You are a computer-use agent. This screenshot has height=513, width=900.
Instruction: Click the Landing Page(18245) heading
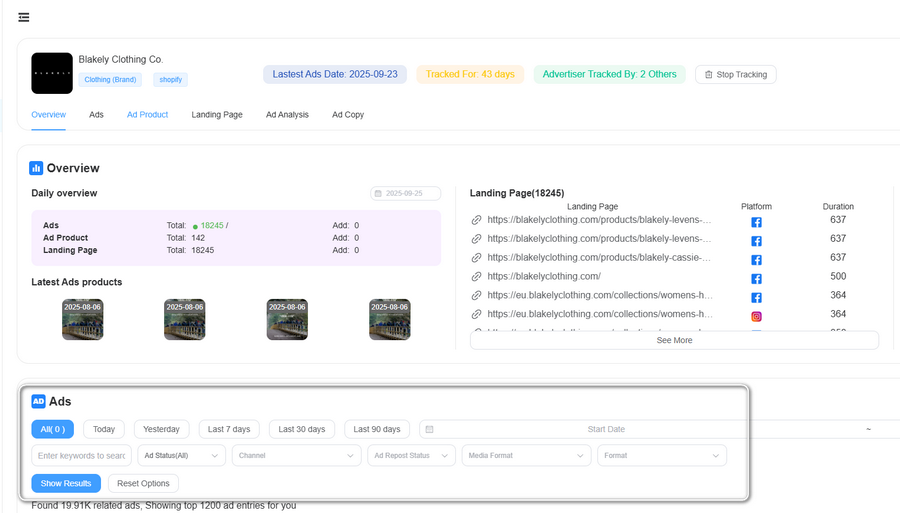click(517, 193)
